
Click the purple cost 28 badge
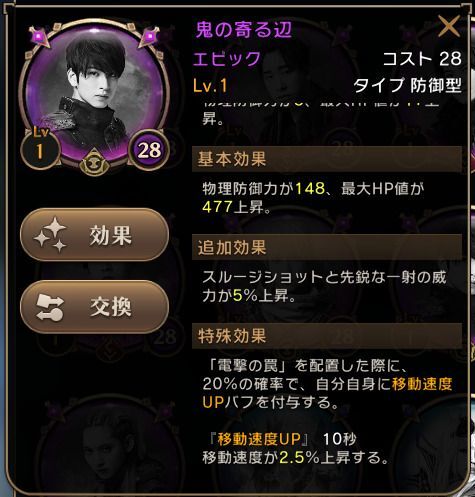click(149, 150)
